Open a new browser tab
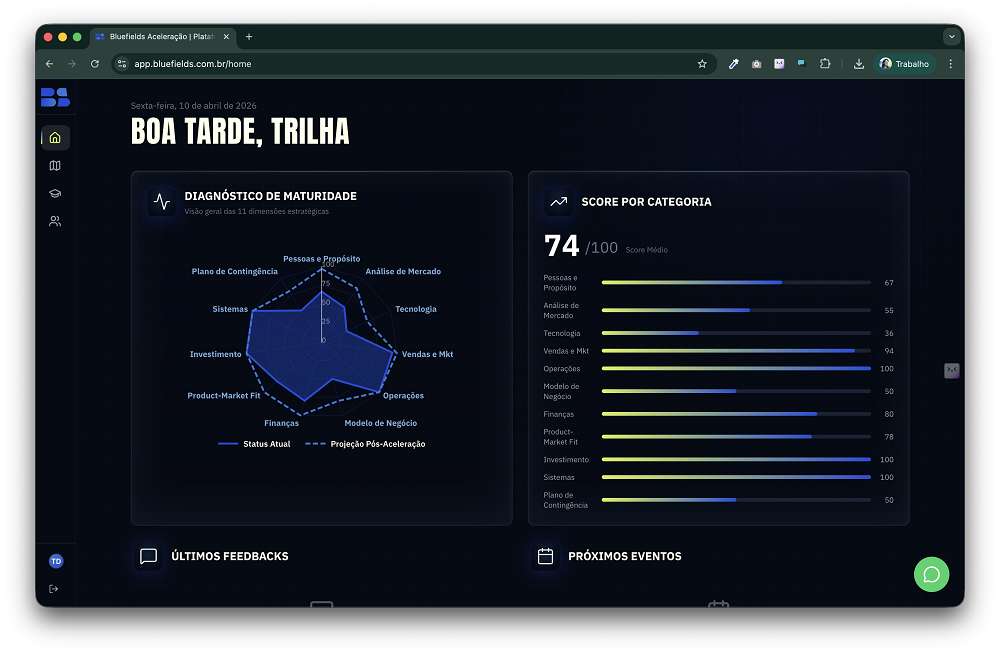Image resolution: width=1000 pixels, height=654 pixels. click(x=249, y=37)
